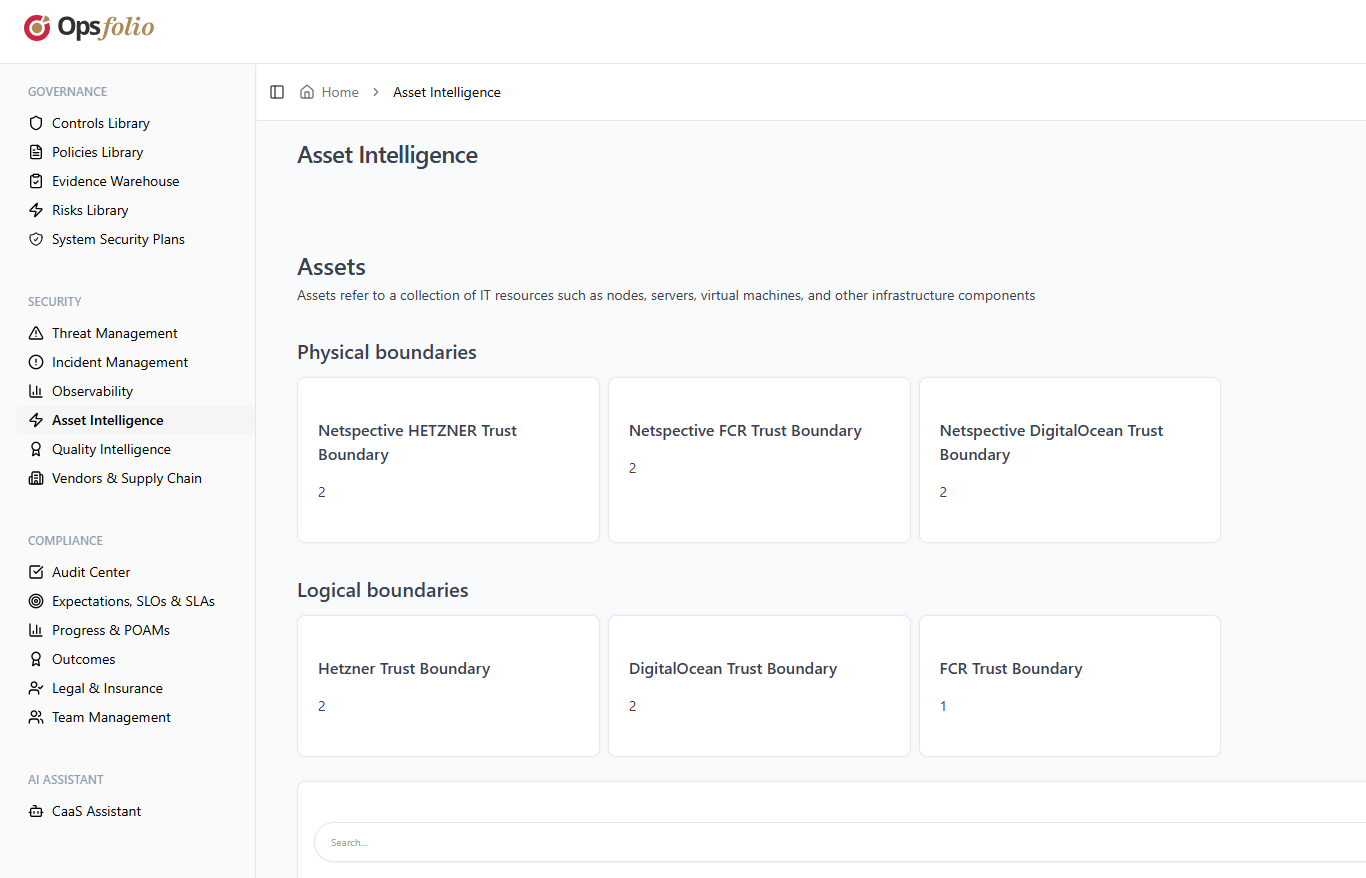The image size is (1366, 878).
Task: Click the Quality Intelligence icon
Action: [x=35, y=448]
